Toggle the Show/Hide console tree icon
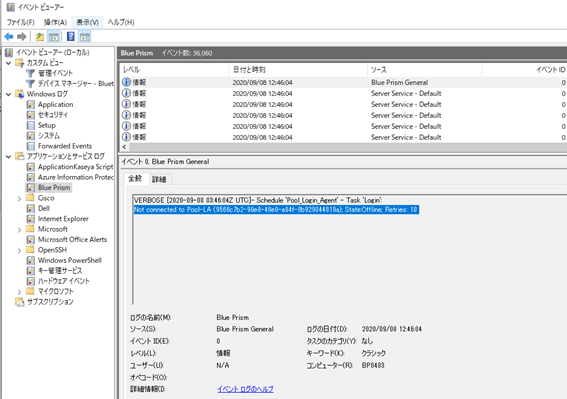Viewport: 567px width, 399px height. tap(54, 37)
